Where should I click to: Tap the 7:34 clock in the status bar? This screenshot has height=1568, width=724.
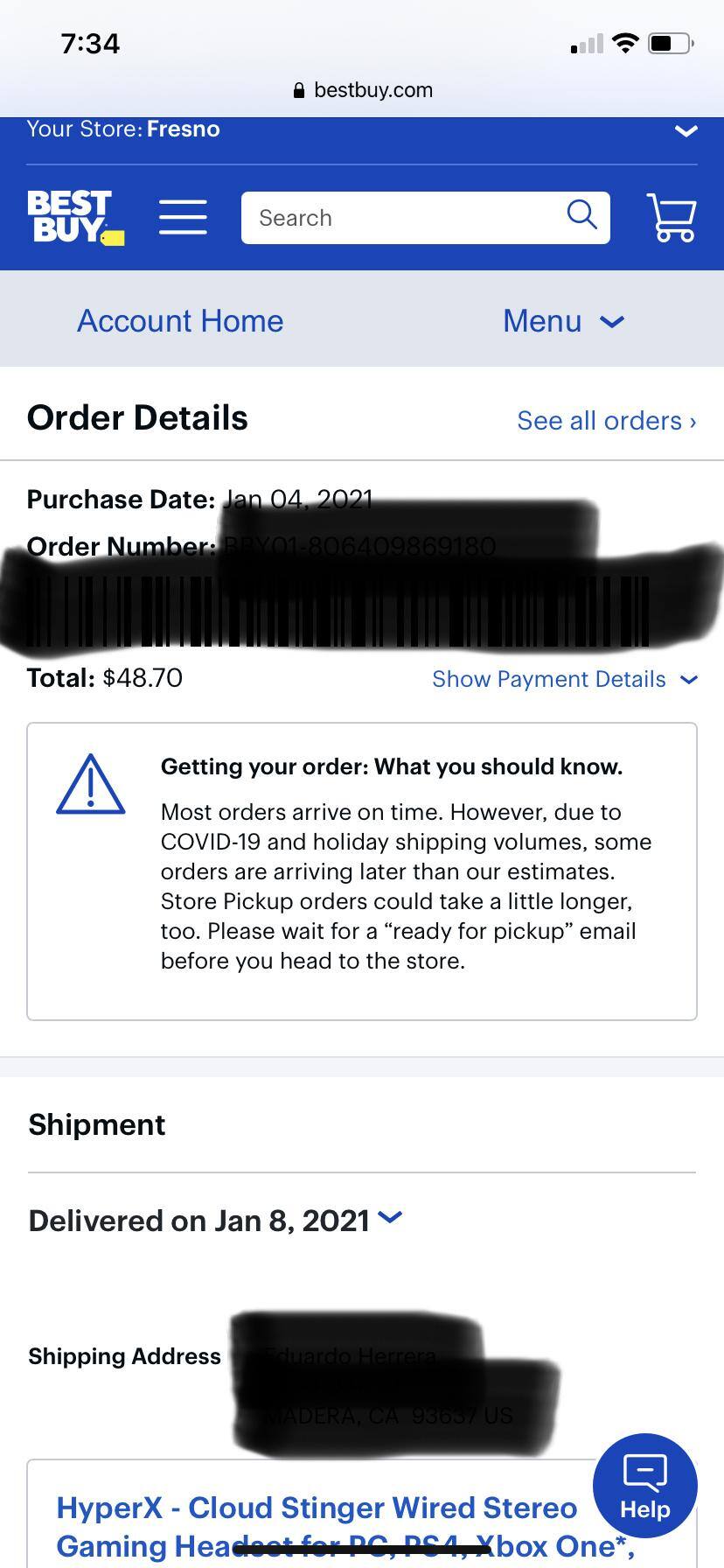90,42
